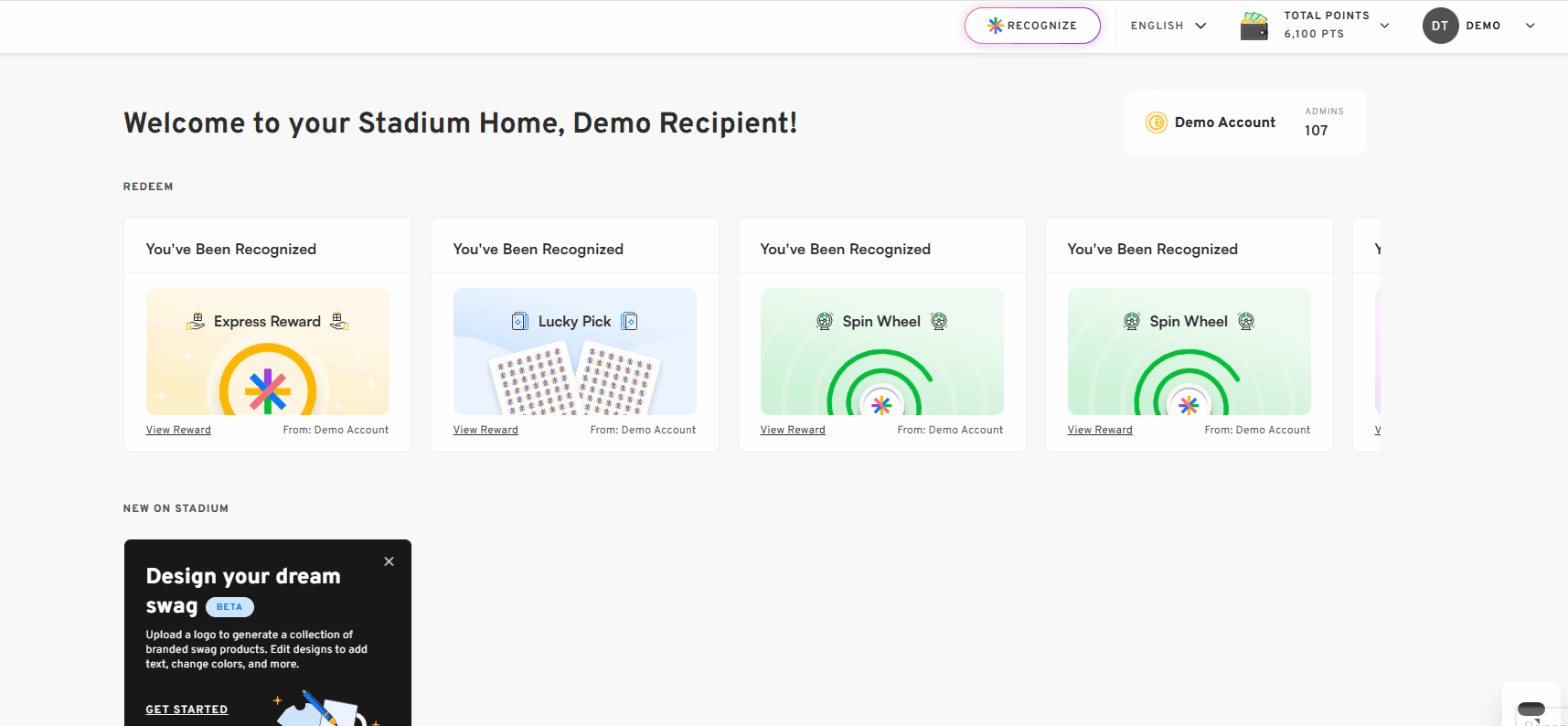The height and width of the screenshot is (726, 1568).
Task: Click the Beta badge next to swag
Action: click(229, 607)
